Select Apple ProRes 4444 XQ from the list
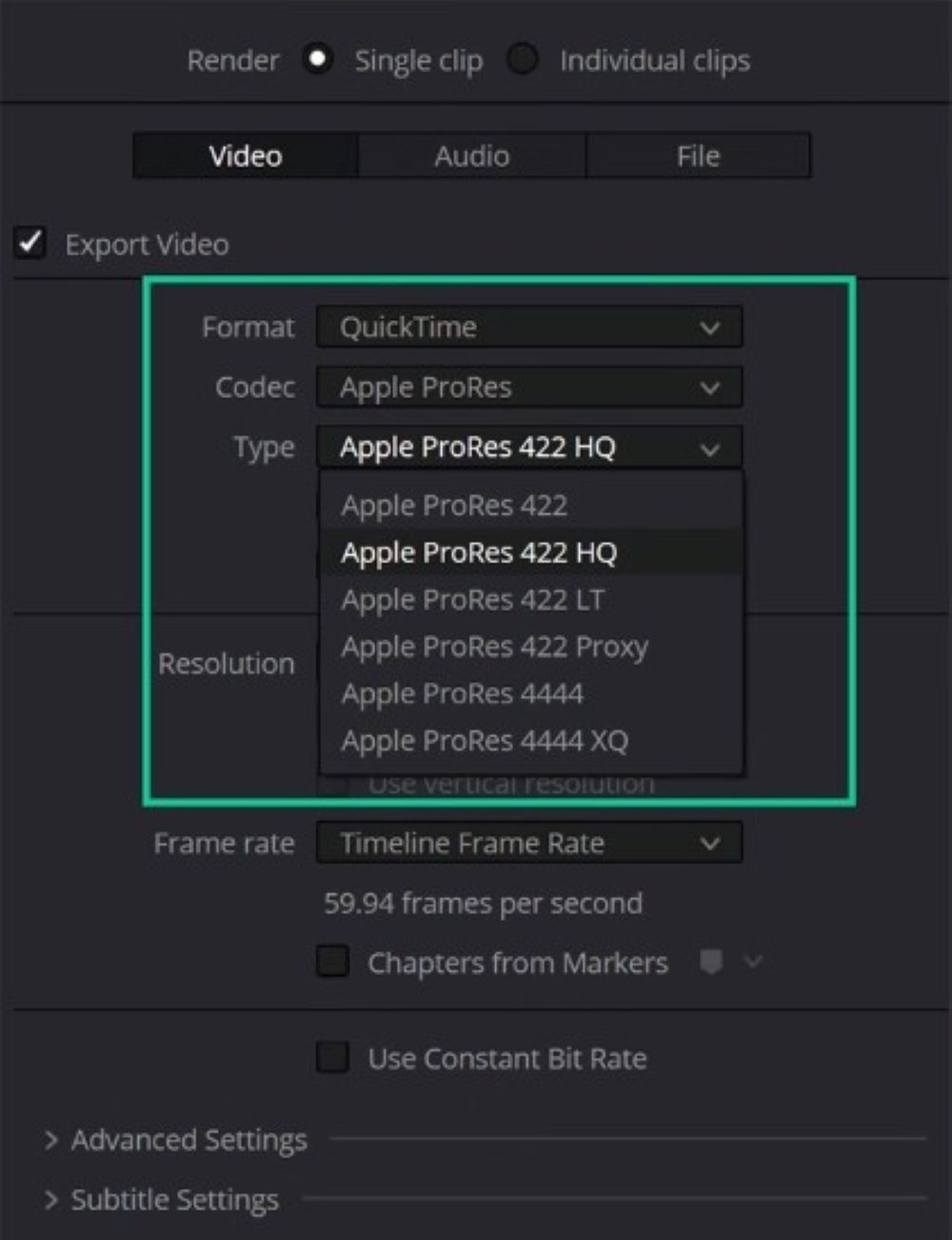This screenshot has width=952, height=1240. (x=484, y=741)
